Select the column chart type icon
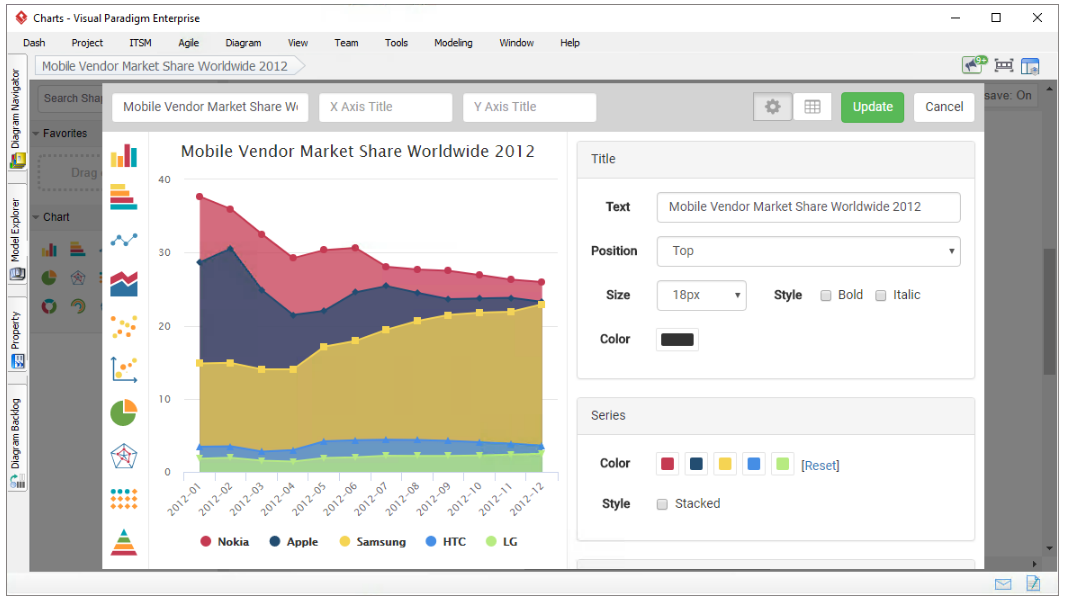The width and height of the screenshot is (1066, 605). coord(124,156)
